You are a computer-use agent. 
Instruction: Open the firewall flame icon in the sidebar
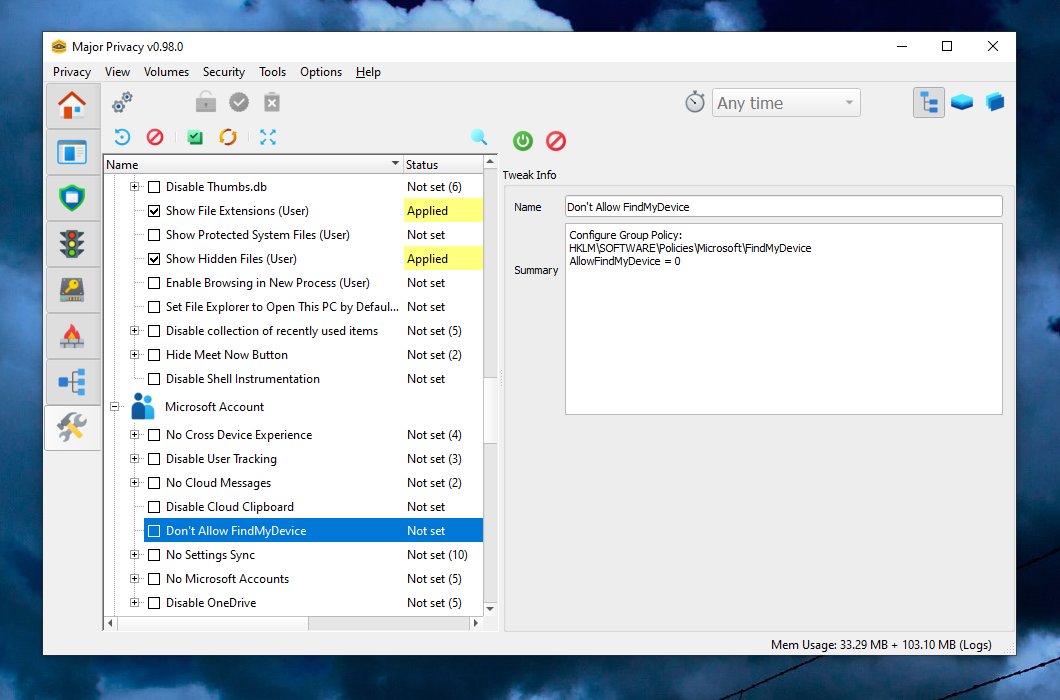(x=72, y=335)
